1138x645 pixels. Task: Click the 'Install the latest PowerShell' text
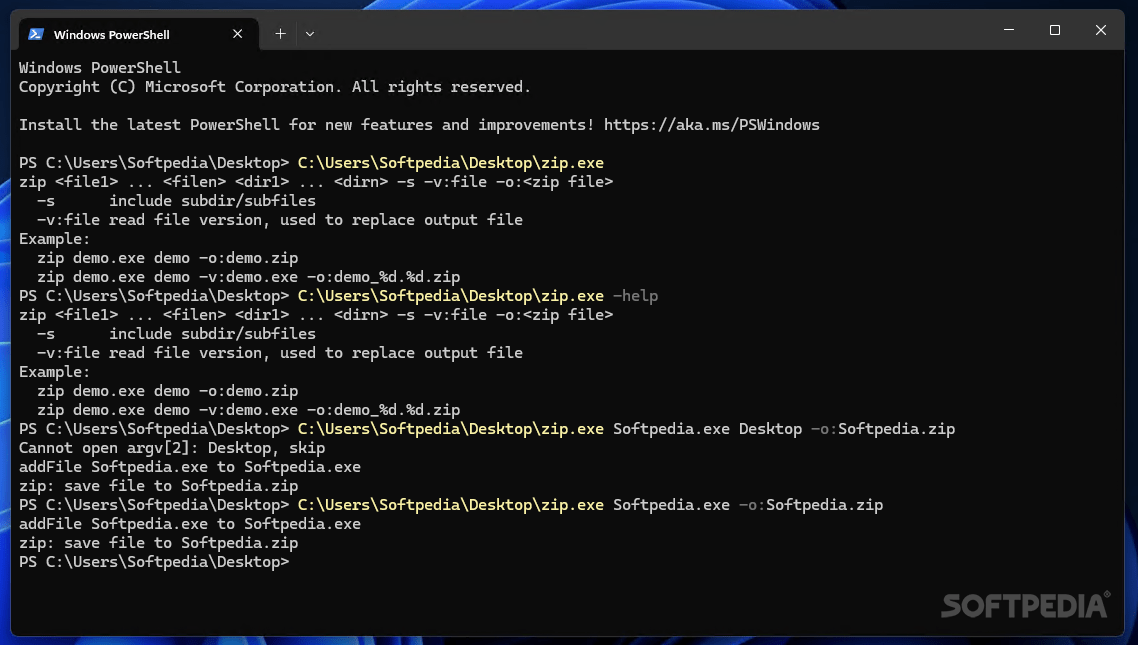pos(149,125)
